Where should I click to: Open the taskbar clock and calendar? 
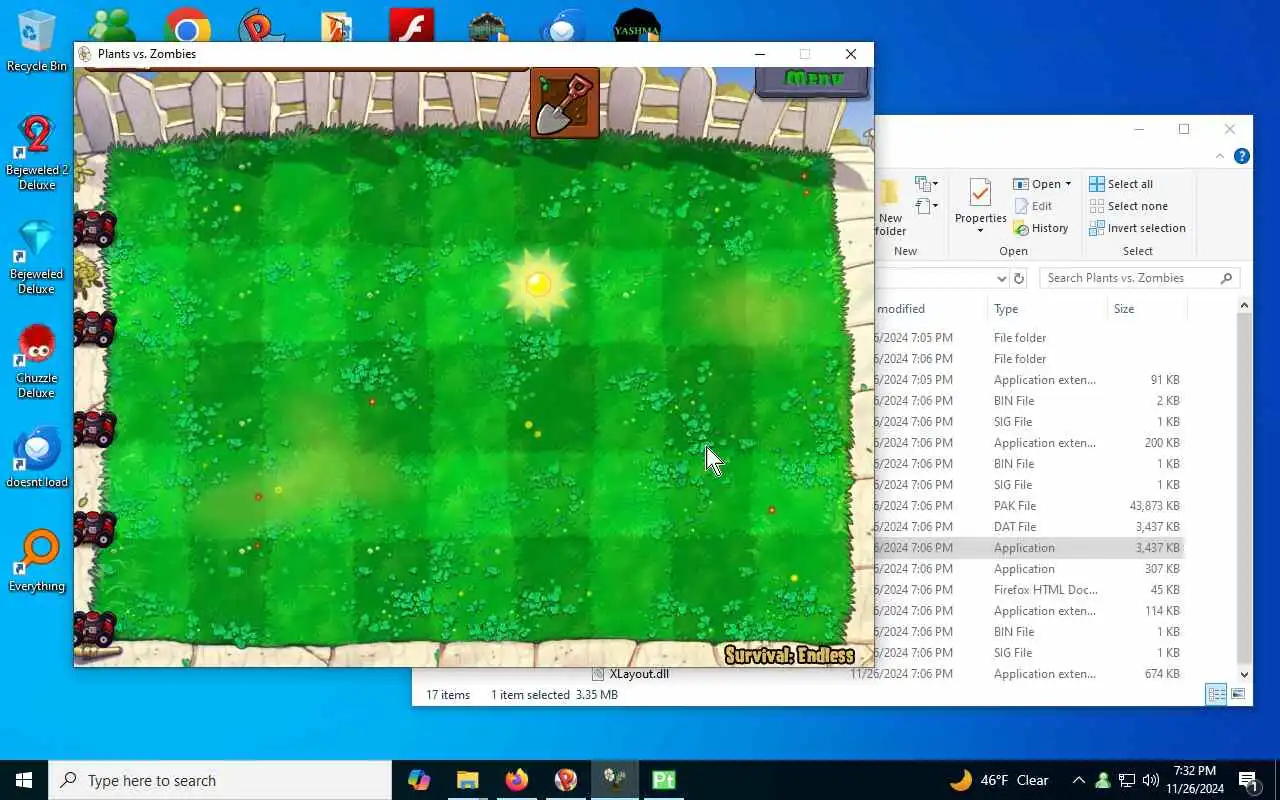(x=1194, y=780)
